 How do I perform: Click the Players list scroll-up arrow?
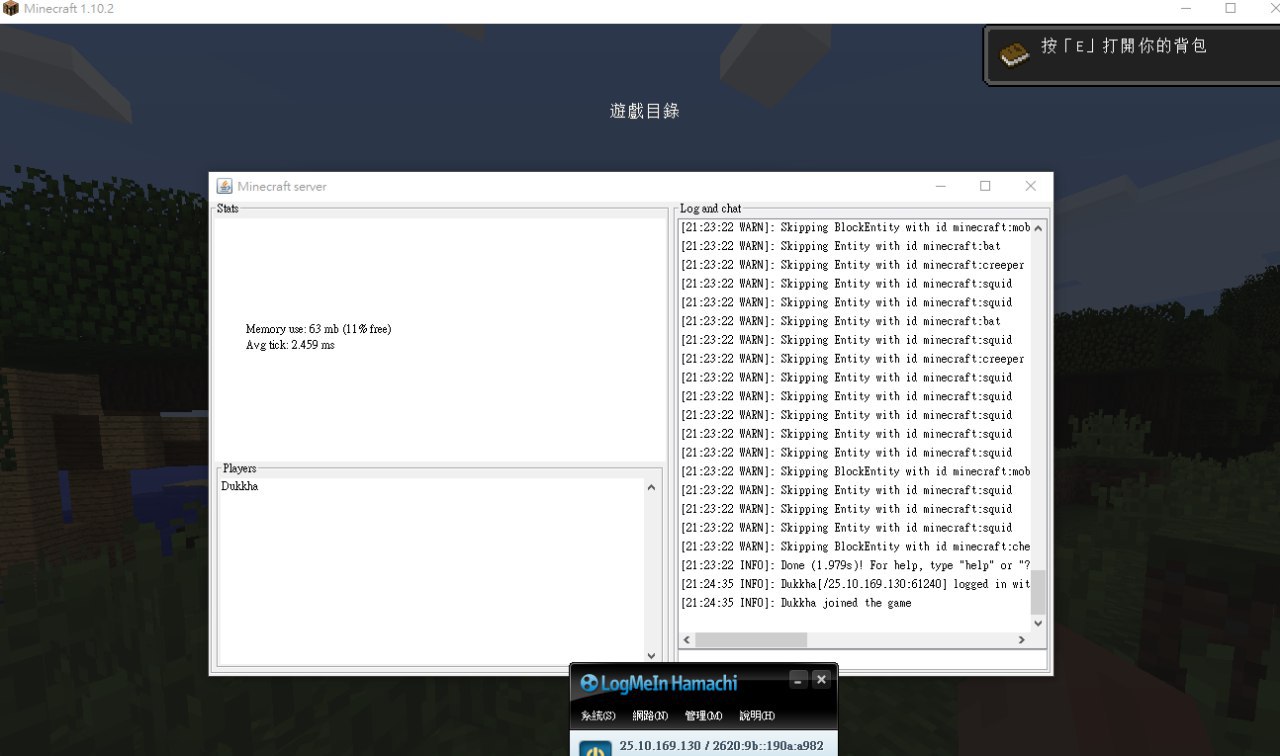tap(651, 488)
